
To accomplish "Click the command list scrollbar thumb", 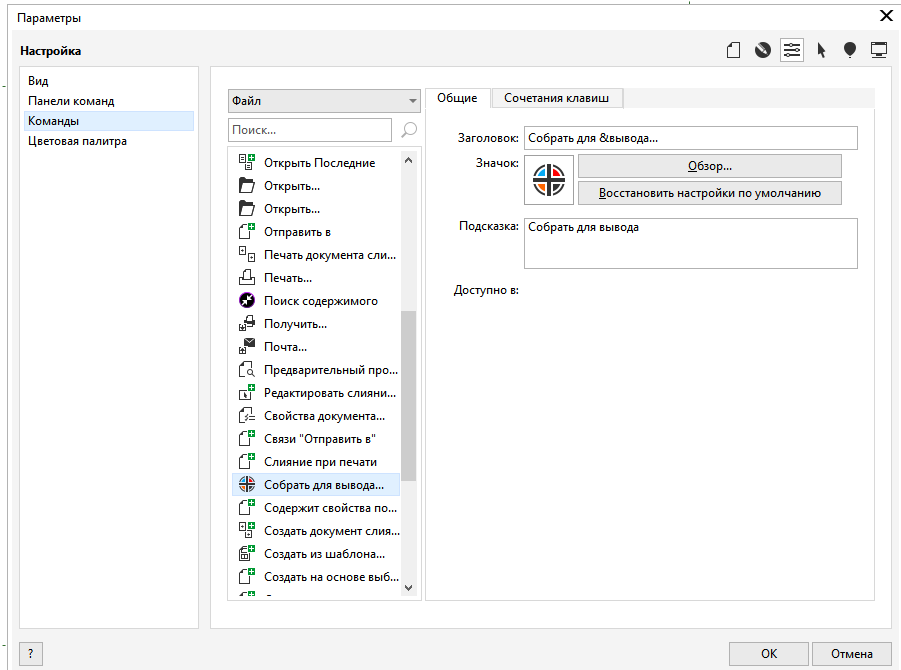I will click(409, 395).
